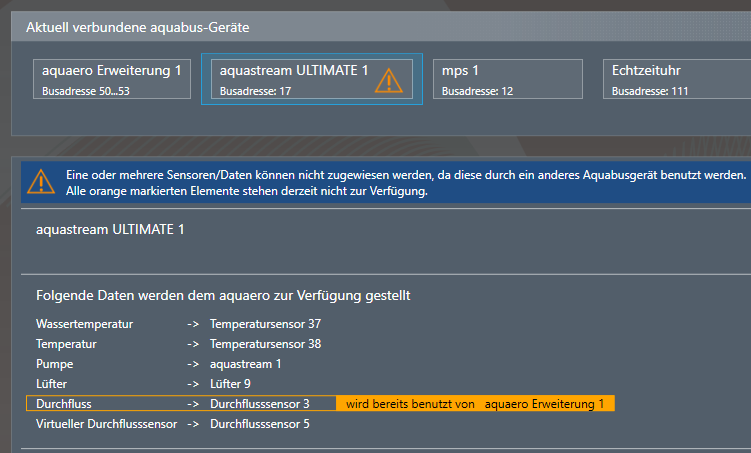The image size is (751, 453).
Task: Select Temperatursensor 38 value
Action: 265,344
